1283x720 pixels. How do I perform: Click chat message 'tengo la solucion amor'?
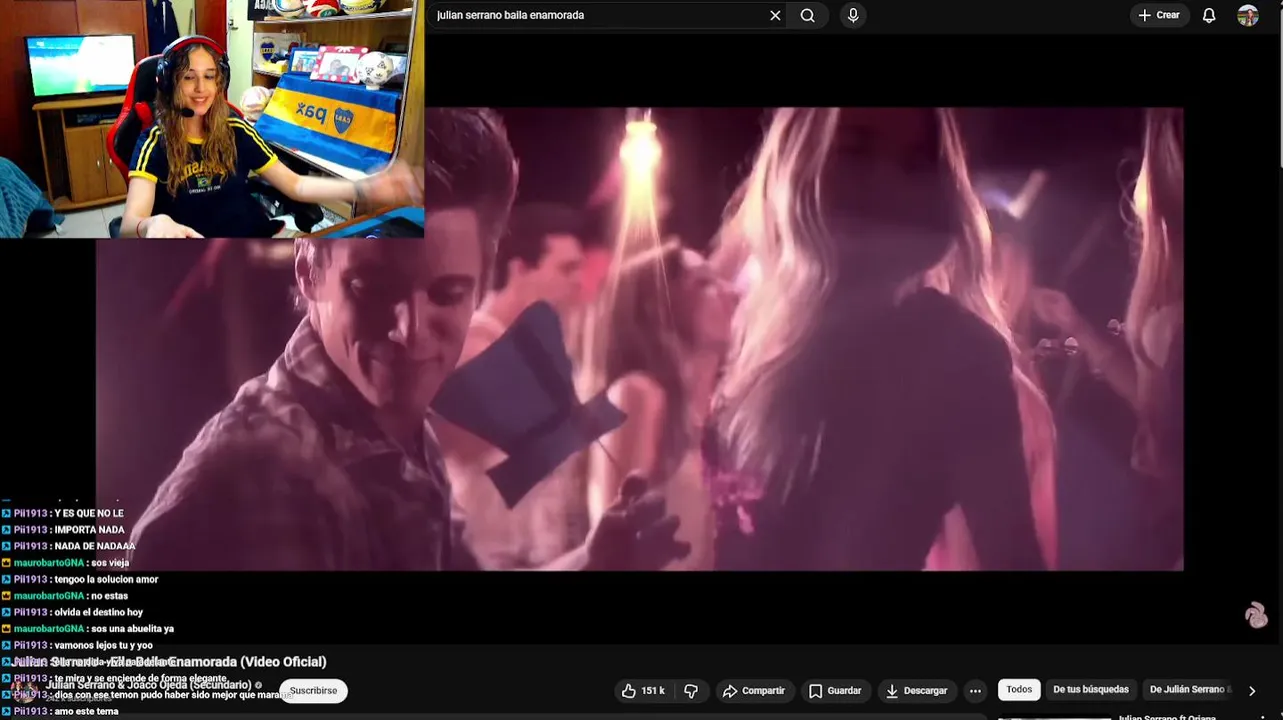[106, 579]
